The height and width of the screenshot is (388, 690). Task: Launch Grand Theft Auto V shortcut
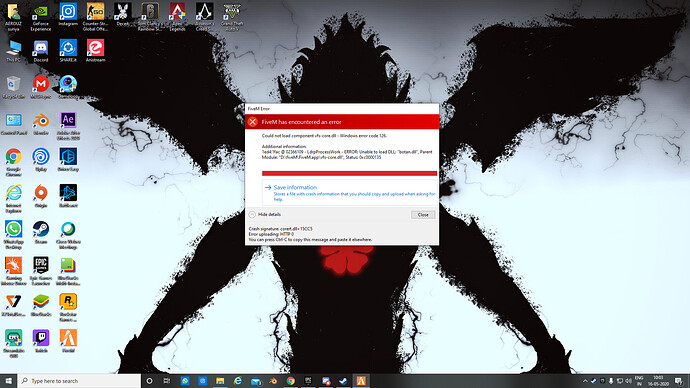click(x=232, y=15)
